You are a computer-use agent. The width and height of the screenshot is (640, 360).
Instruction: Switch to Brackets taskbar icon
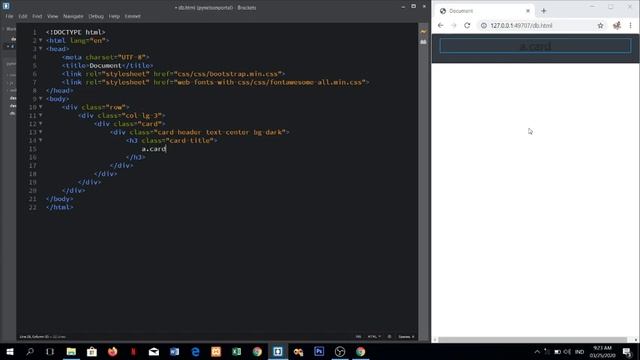278,351
